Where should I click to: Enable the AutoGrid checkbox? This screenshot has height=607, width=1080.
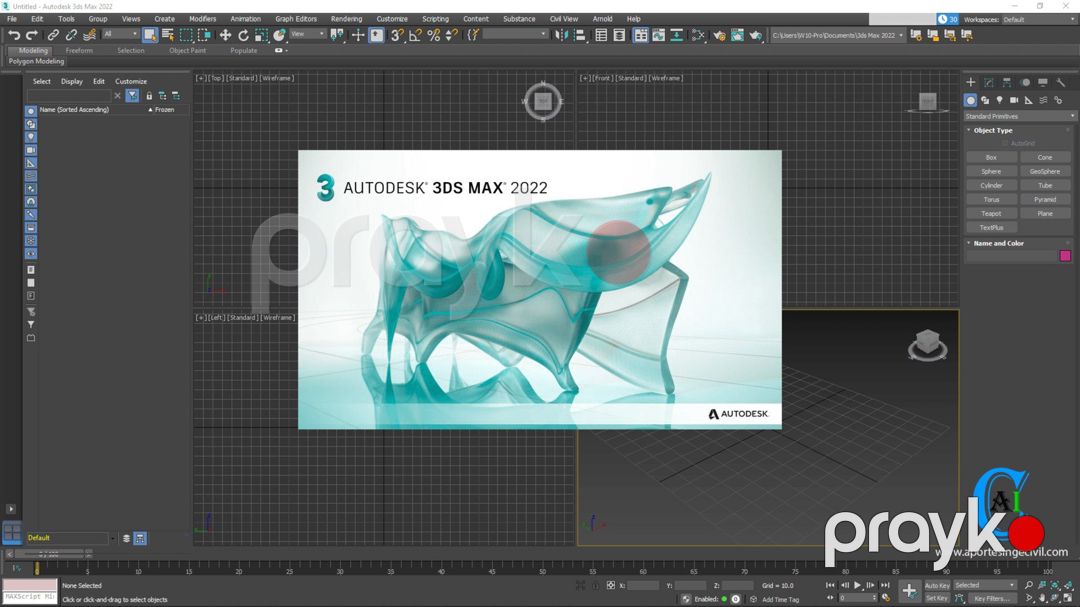1005,143
